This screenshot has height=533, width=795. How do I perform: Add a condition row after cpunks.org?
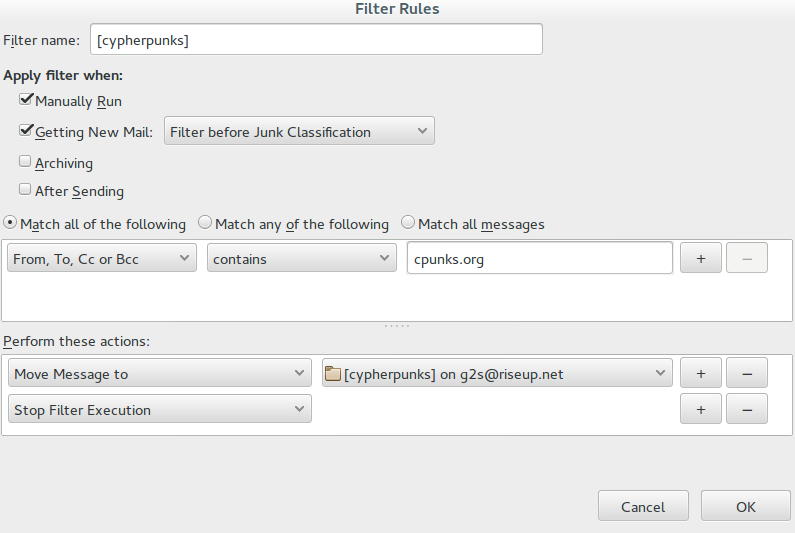coord(700,258)
